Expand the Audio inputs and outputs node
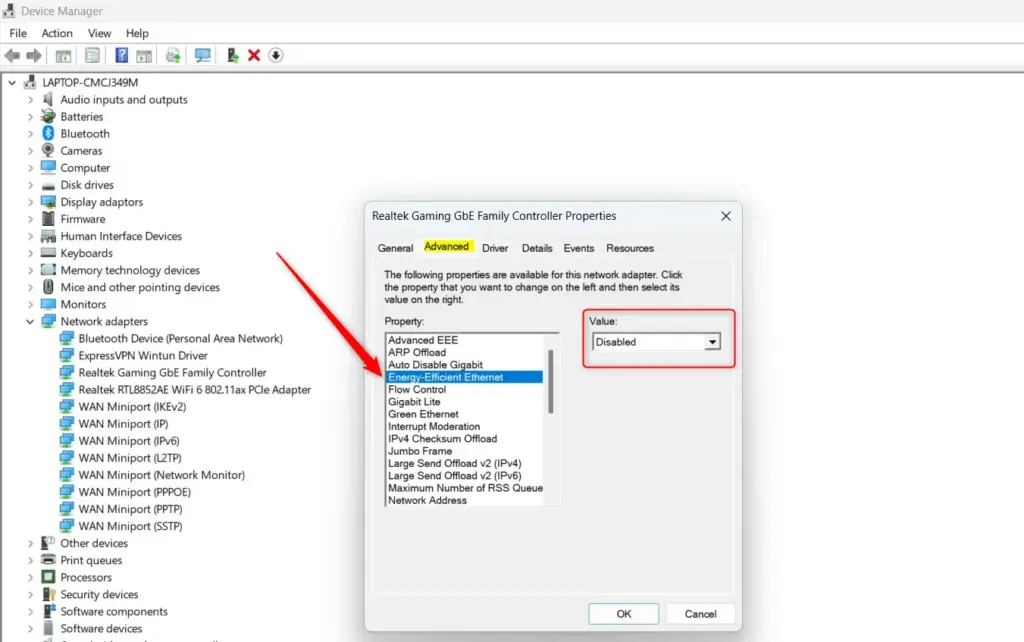 point(30,100)
